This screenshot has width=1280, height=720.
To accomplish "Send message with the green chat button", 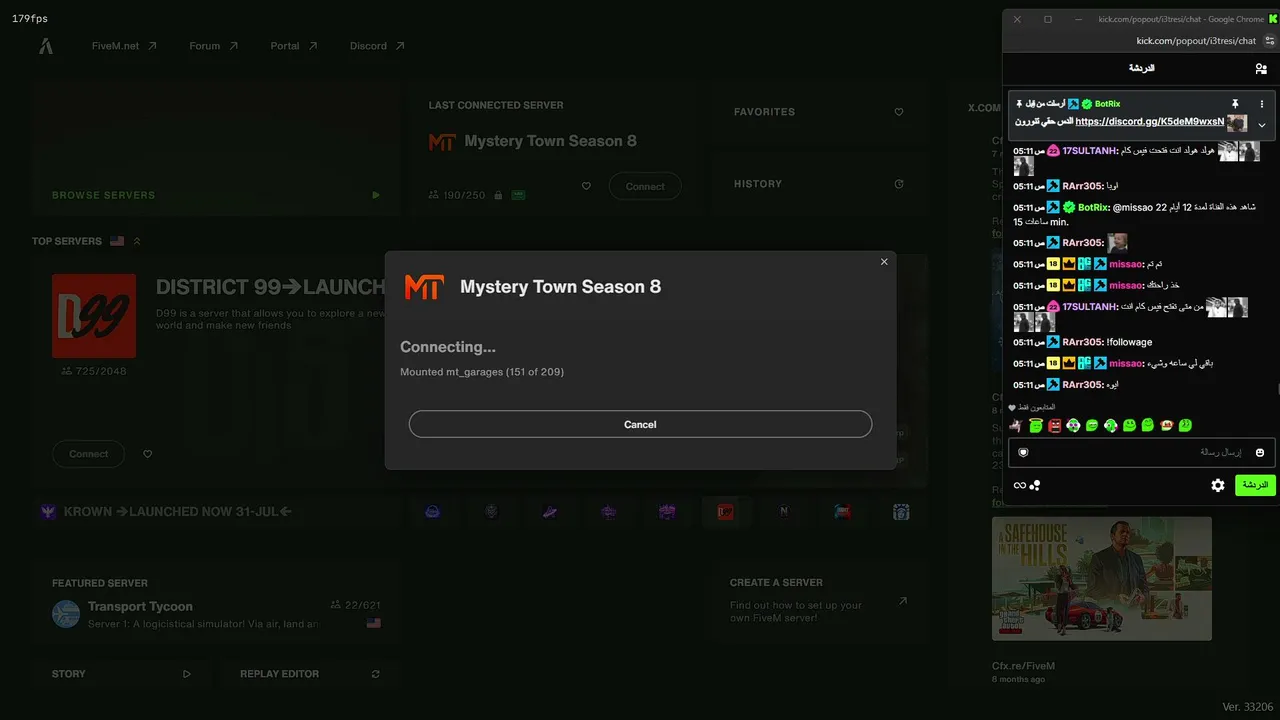I will tap(1255, 485).
